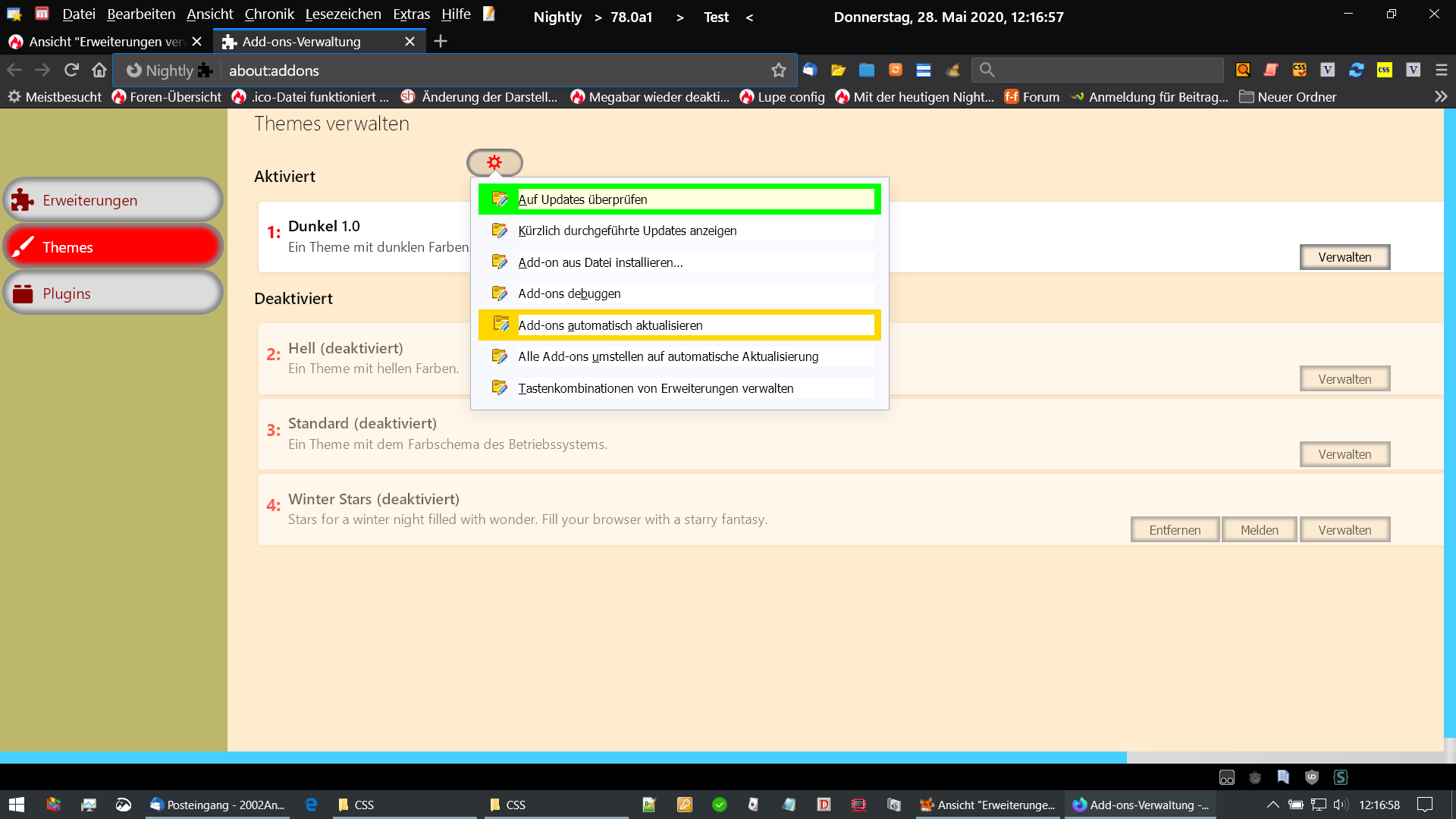Open the hamburger application menu
1456x819 pixels.
point(1442,70)
